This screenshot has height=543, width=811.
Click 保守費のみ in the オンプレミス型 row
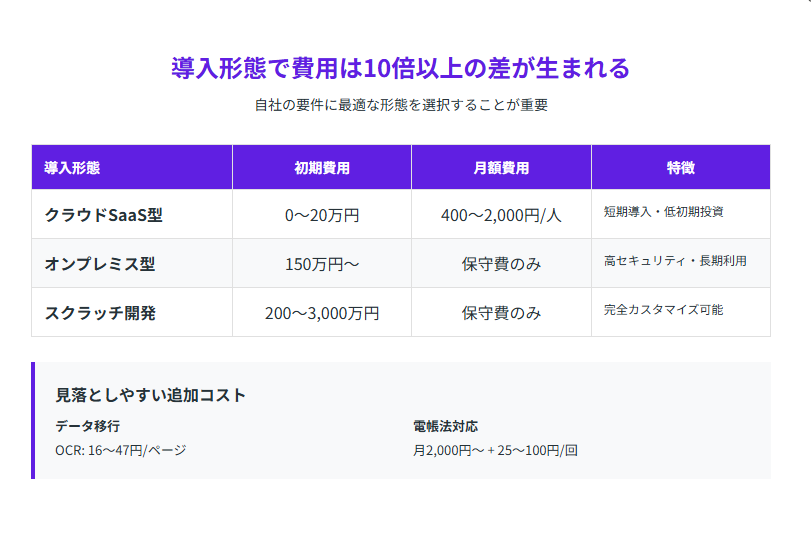click(501, 264)
